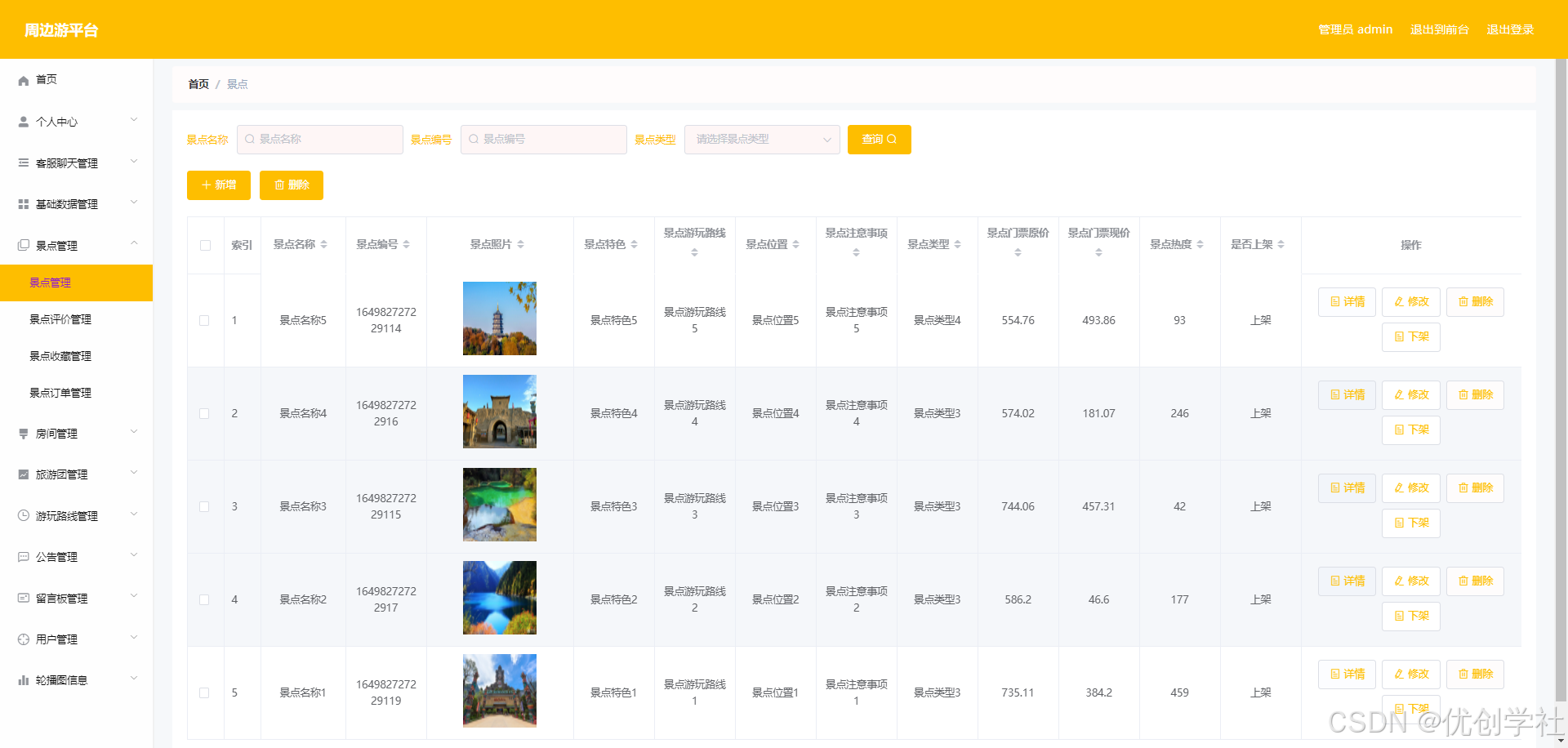Select the highlighted 景点管理 submenu item

click(x=76, y=283)
